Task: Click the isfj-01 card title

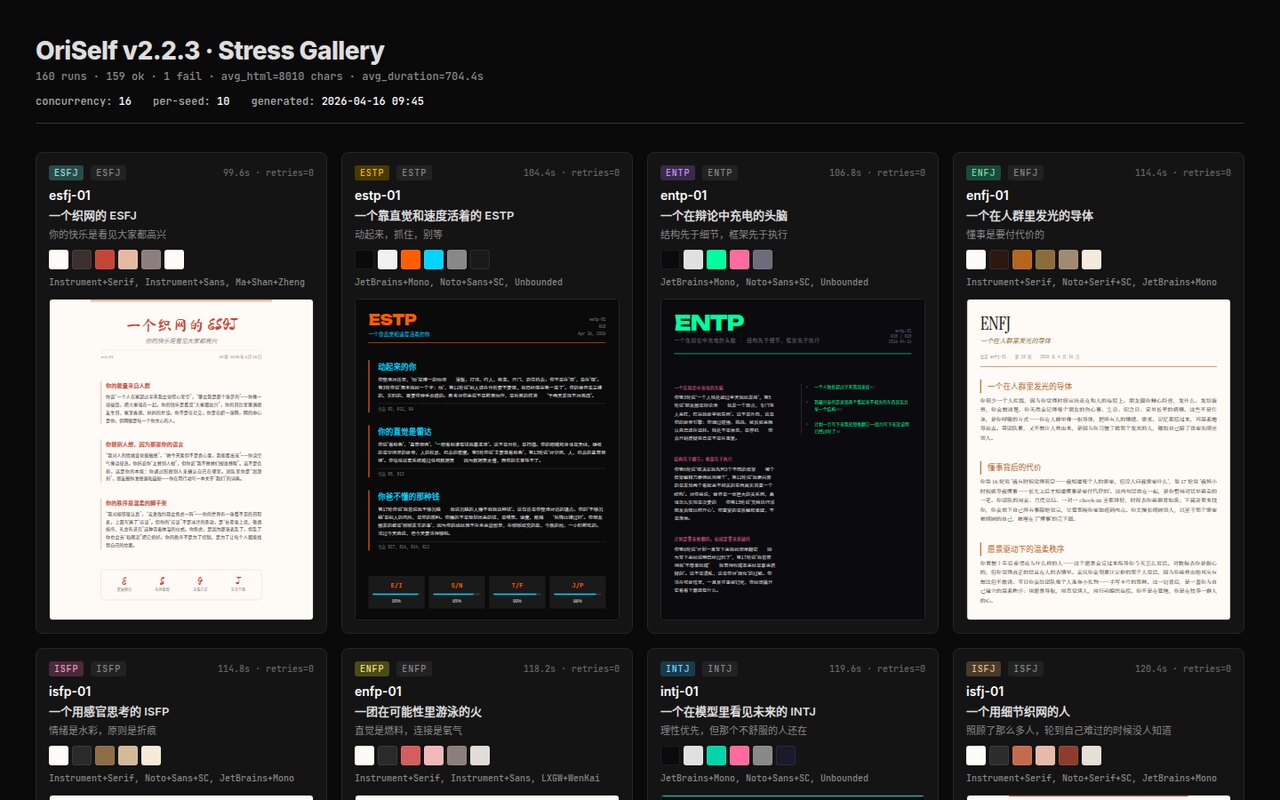Action: (x=987, y=691)
